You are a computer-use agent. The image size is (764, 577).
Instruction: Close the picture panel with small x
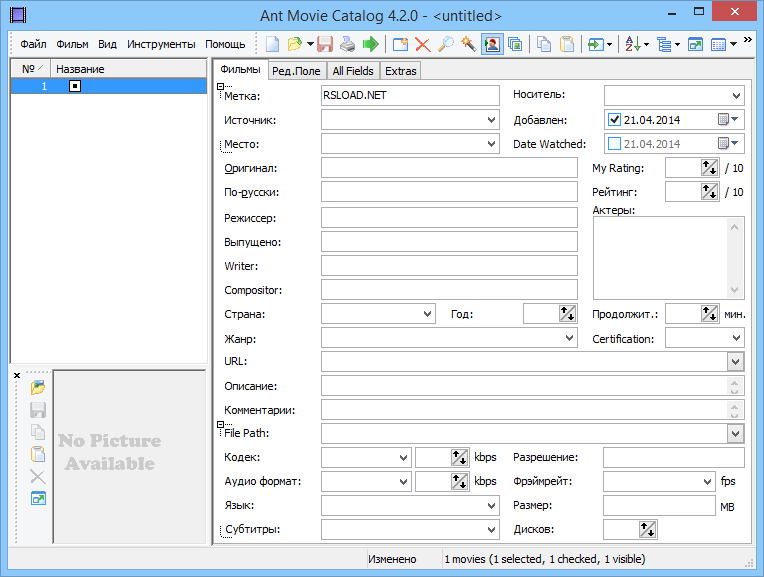(x=17, y=375)
